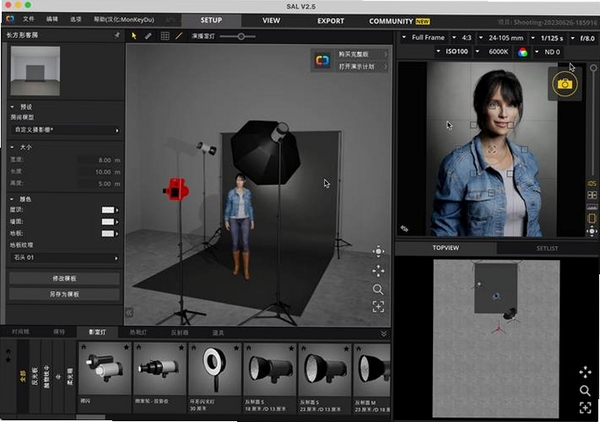The height and width of the screenshot is (422, 600).
Task: Select the pencil draw tool in toolbar
Action: click(x=148, y=36)
